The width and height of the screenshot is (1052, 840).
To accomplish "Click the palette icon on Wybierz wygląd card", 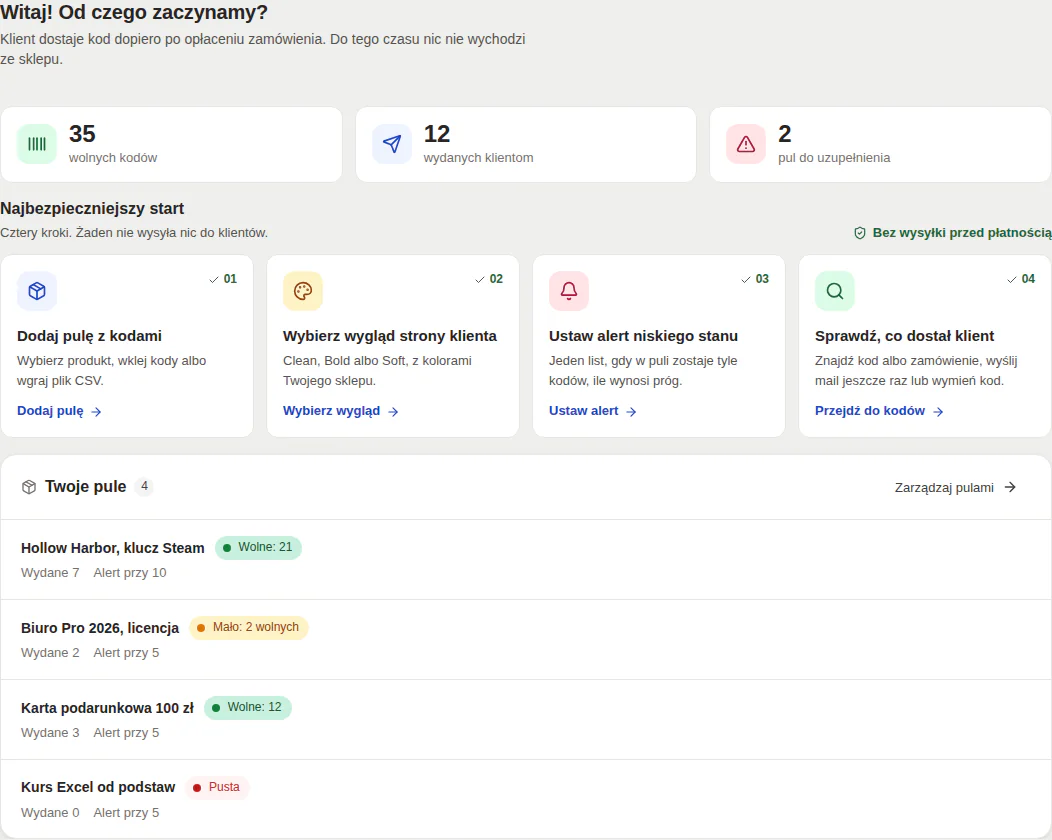I will point(303,291).
